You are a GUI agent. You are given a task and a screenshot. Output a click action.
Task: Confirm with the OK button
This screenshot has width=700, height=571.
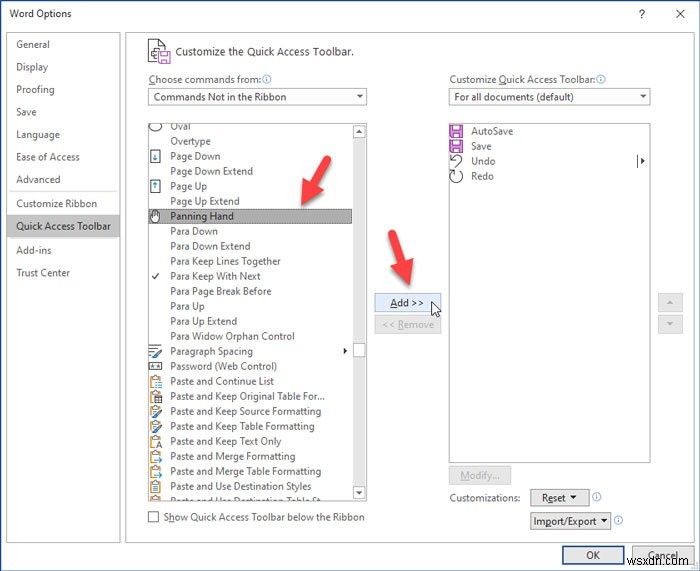click(592, 555)
